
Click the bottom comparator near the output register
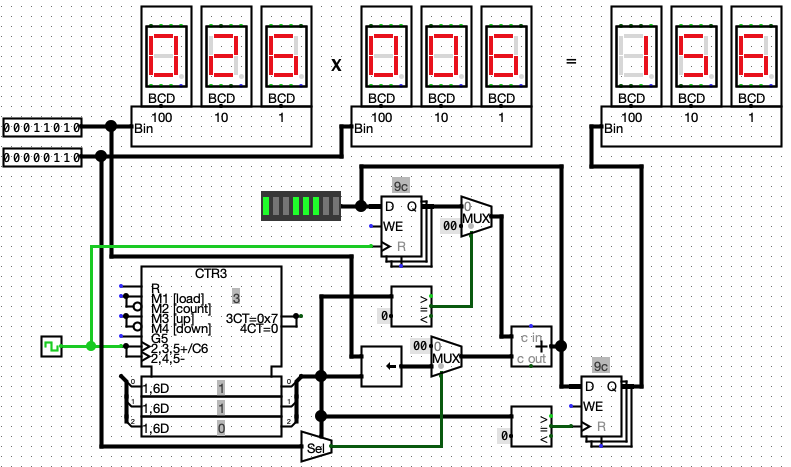click(531, 427)
